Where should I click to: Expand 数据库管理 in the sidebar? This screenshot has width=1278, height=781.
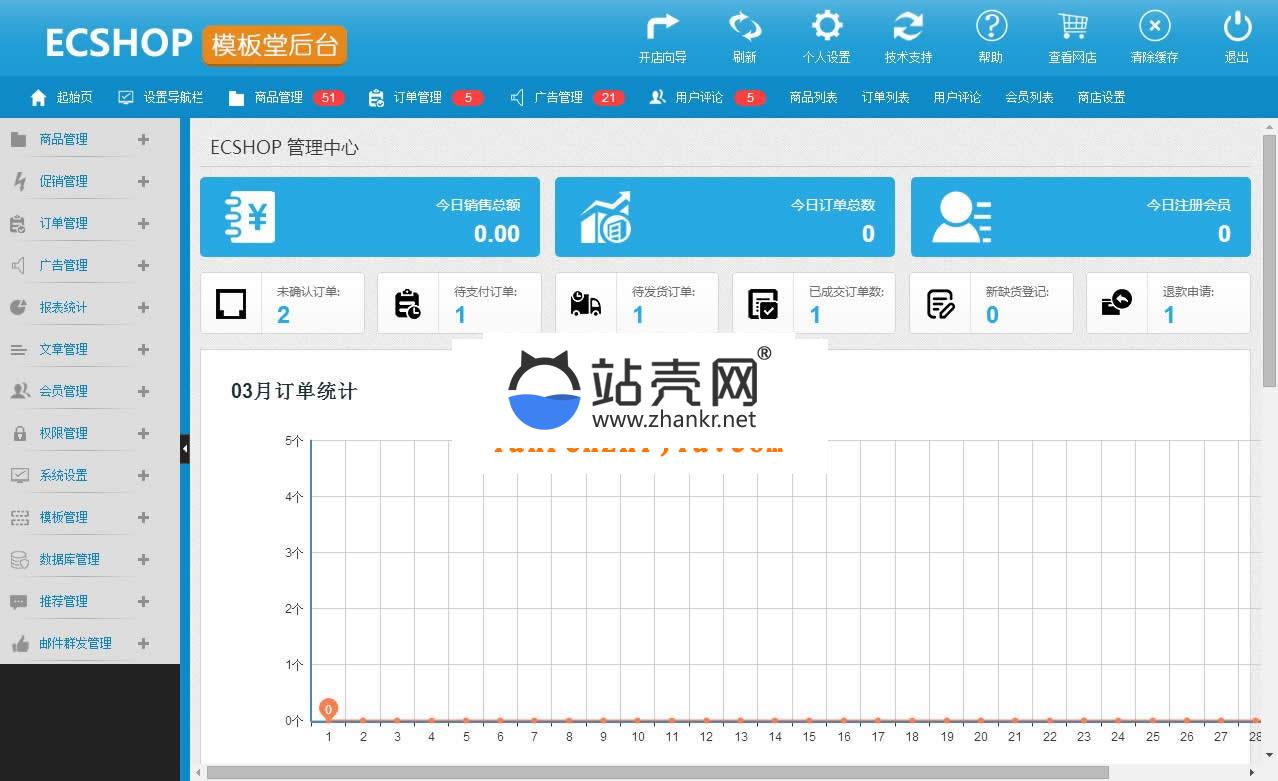point(143,560)
